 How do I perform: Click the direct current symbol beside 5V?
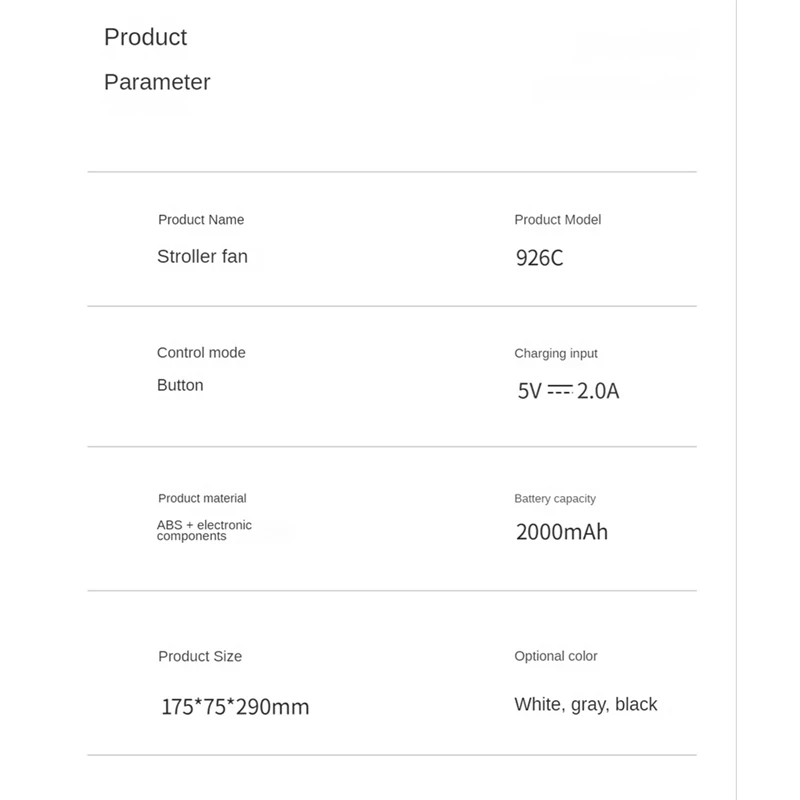pyautogui.click(x=559, y=390)
